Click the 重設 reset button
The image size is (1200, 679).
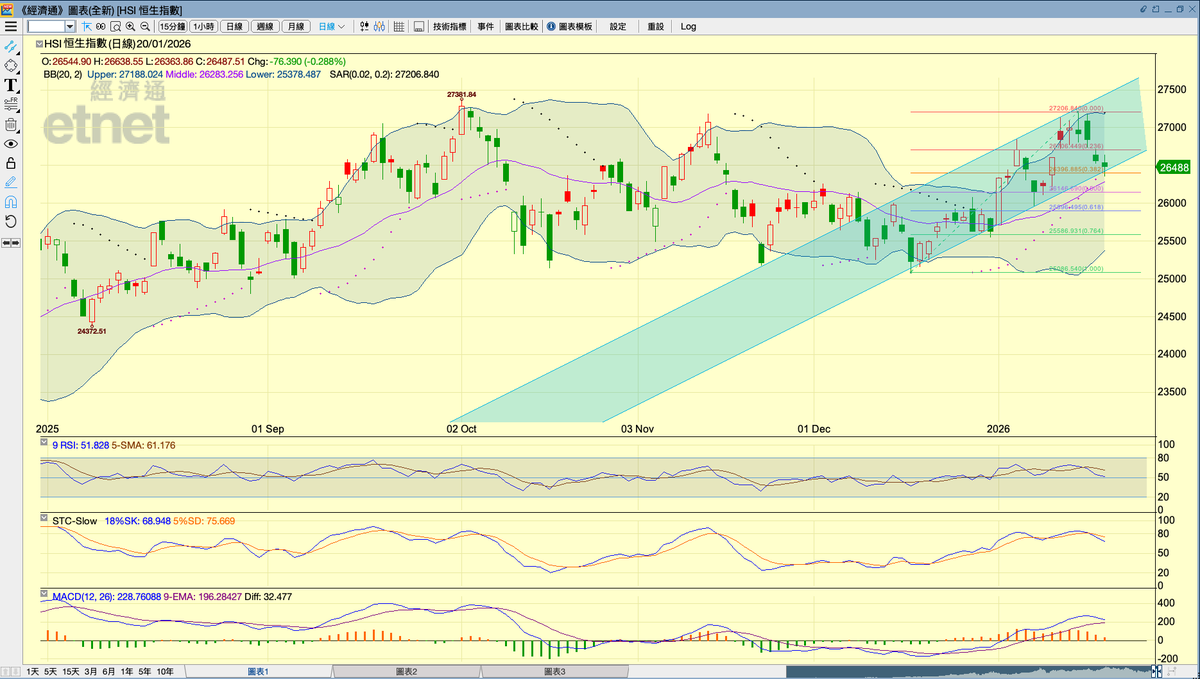click(655, 26)
